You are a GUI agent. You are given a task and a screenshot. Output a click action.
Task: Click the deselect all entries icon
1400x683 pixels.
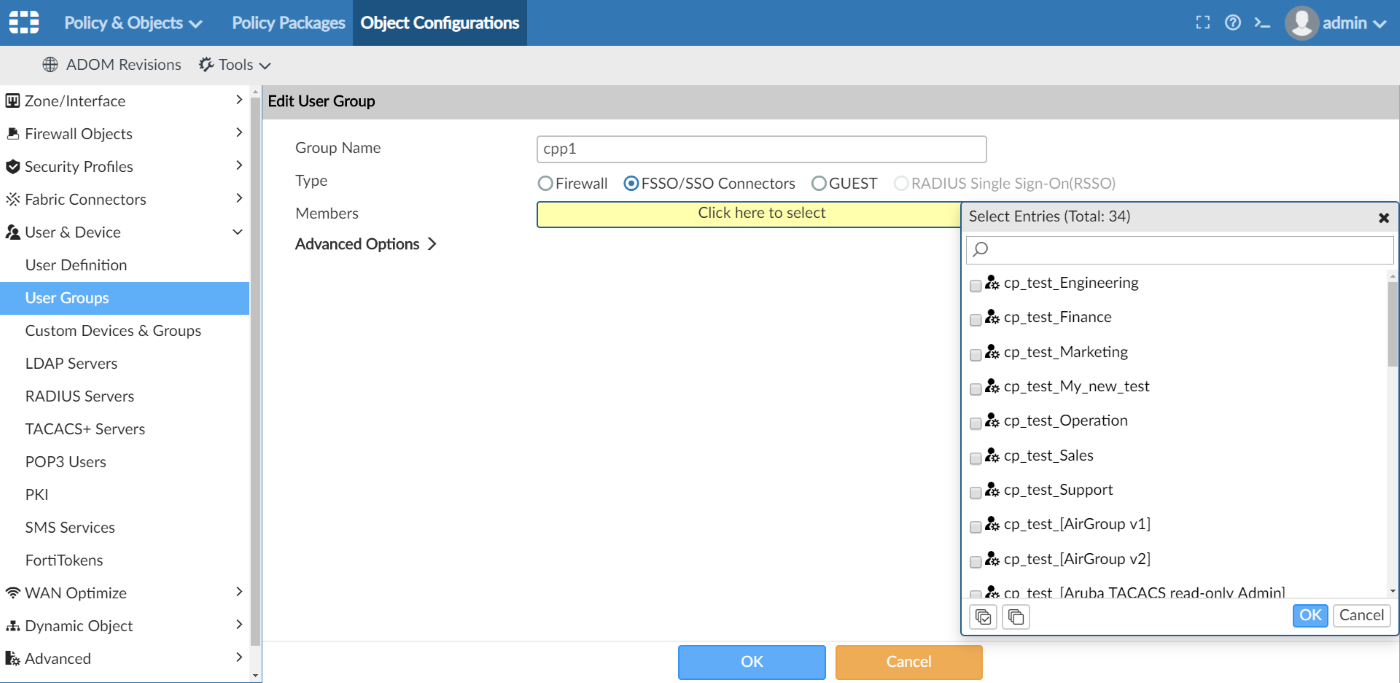(x=1015, y=617)
